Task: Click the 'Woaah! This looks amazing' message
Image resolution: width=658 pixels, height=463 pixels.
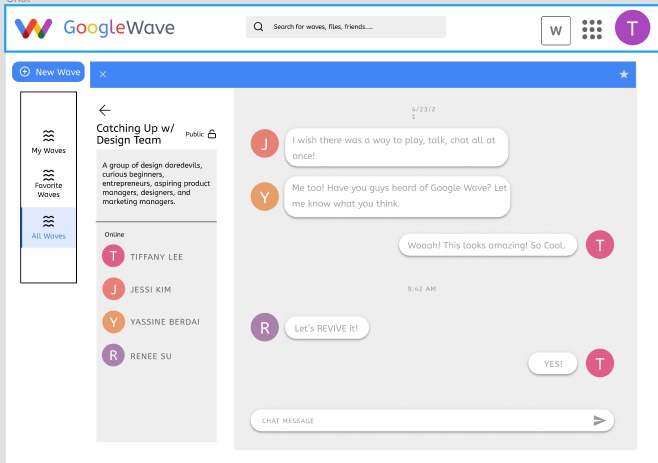Action: coord(488,245)
